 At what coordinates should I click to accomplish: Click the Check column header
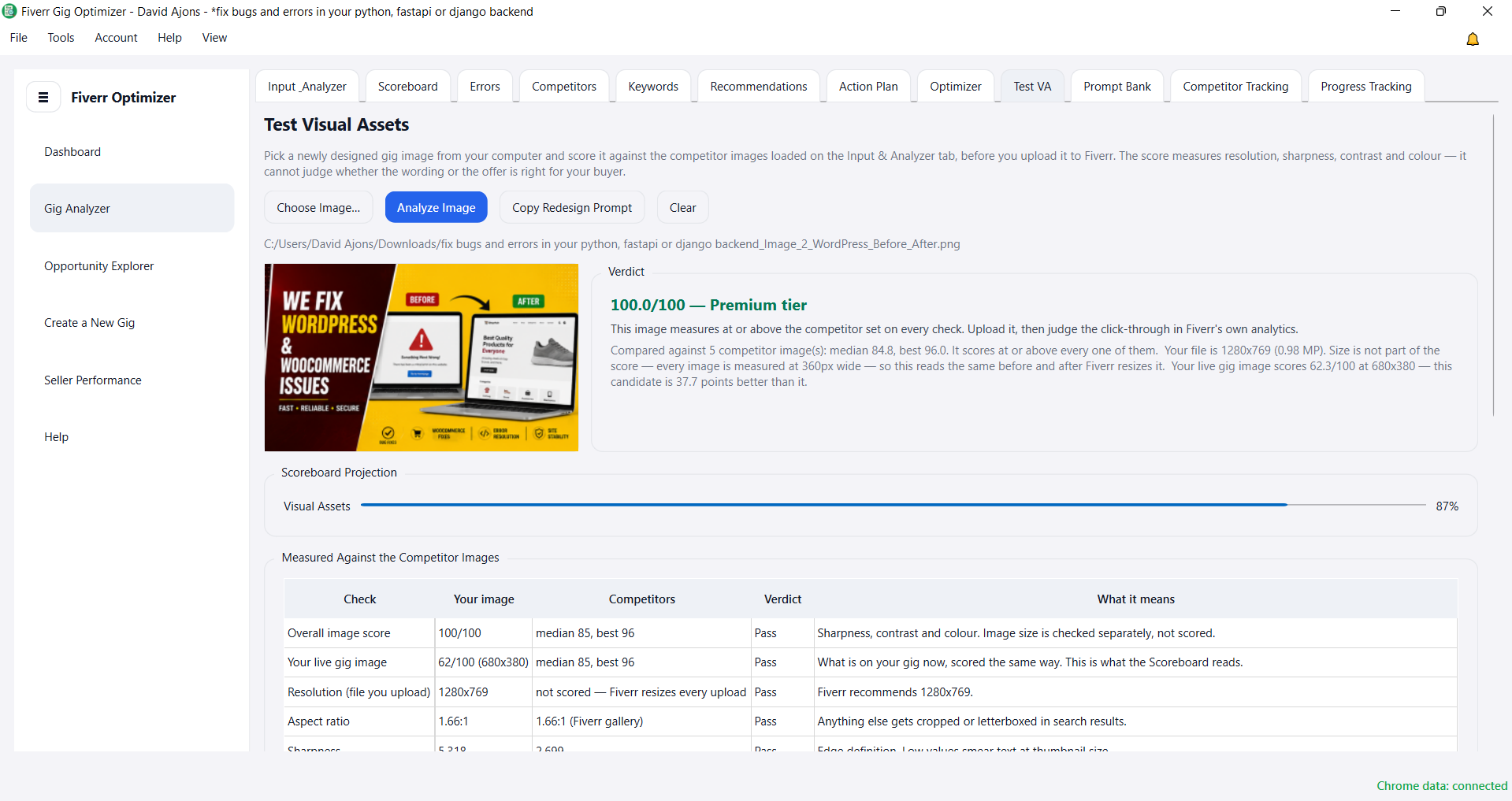[x=359, y=599]
